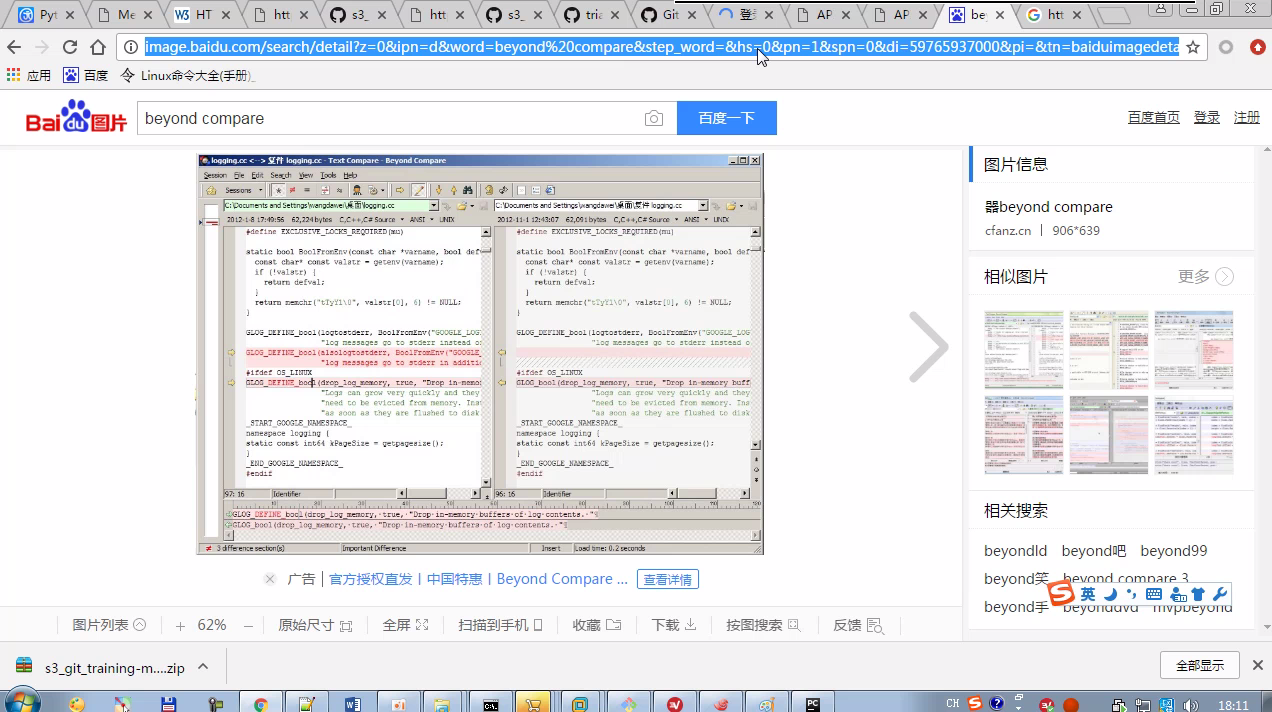The height and width of the screenshot is (712, 1272).
Task: Click the Baidu 图片 logo
Action: [77, 118]
